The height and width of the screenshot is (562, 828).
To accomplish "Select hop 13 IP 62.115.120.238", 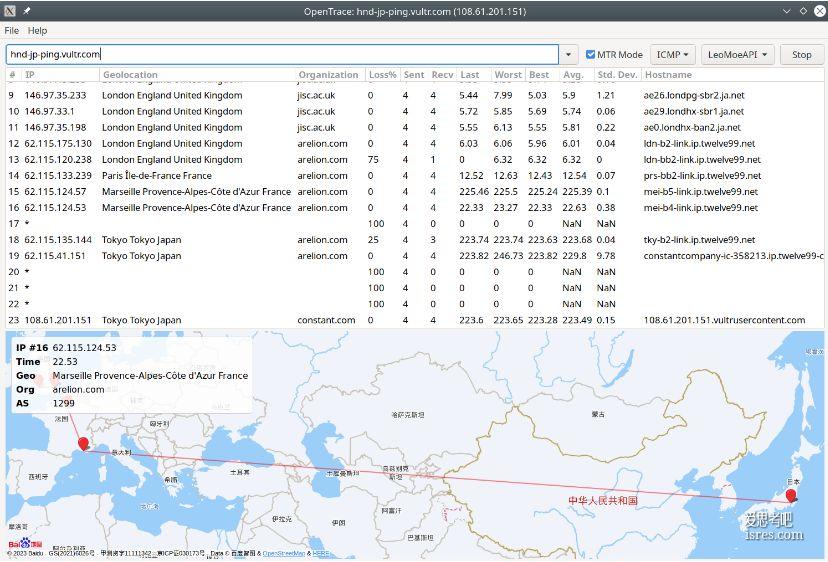I will pos(58,159).
